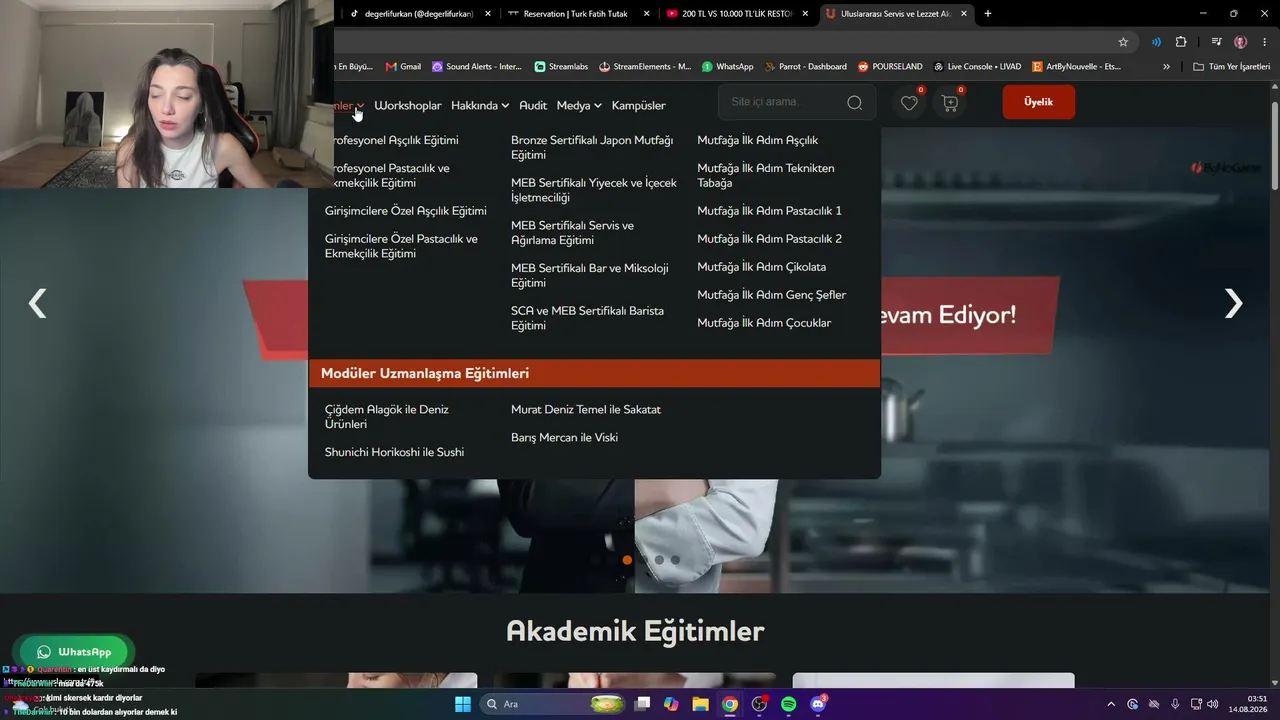Open the WhatsApp bookmark
The height and width of the screenshot is (720, 1280).
pos(727,67)
